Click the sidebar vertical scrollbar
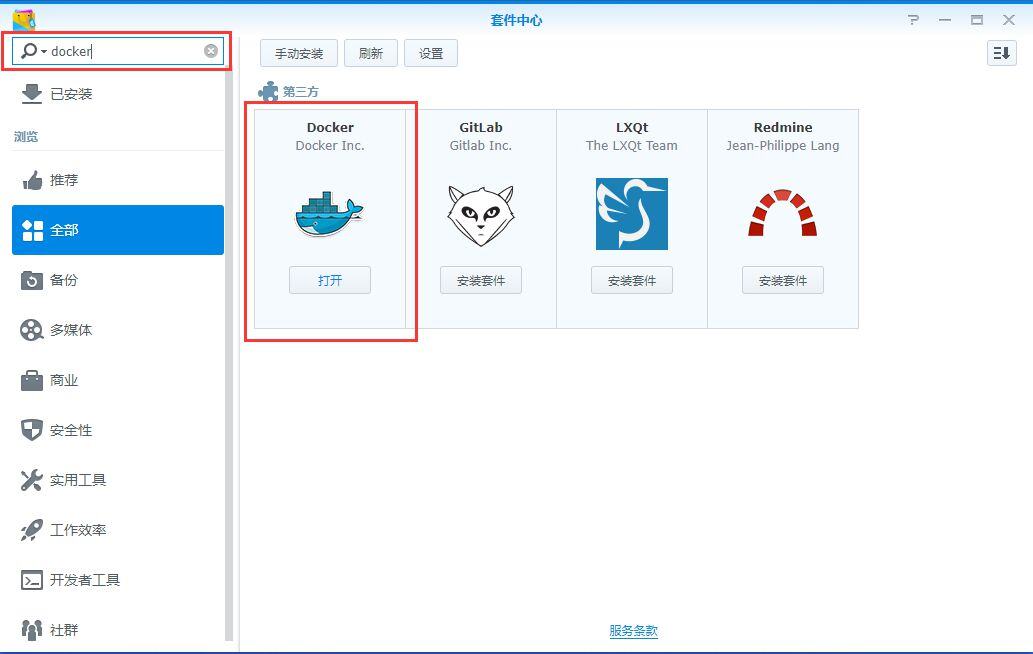 tap(229, 356)
